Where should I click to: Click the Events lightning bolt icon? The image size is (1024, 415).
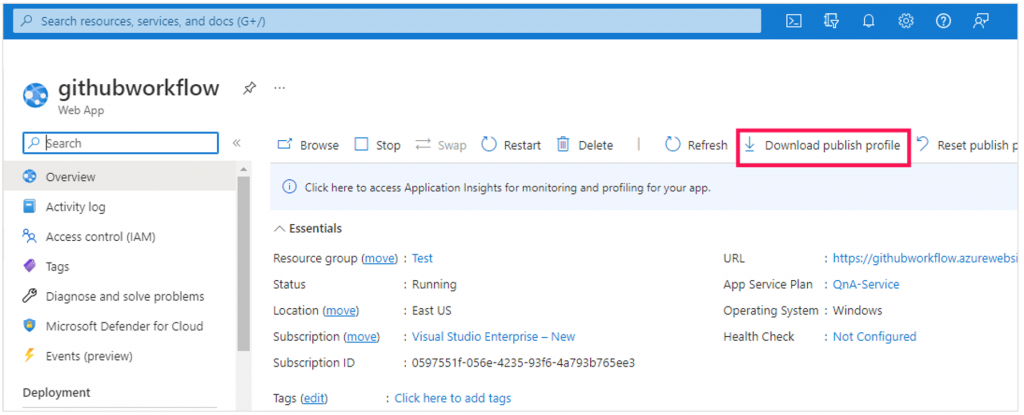click(x=29, y=356)
